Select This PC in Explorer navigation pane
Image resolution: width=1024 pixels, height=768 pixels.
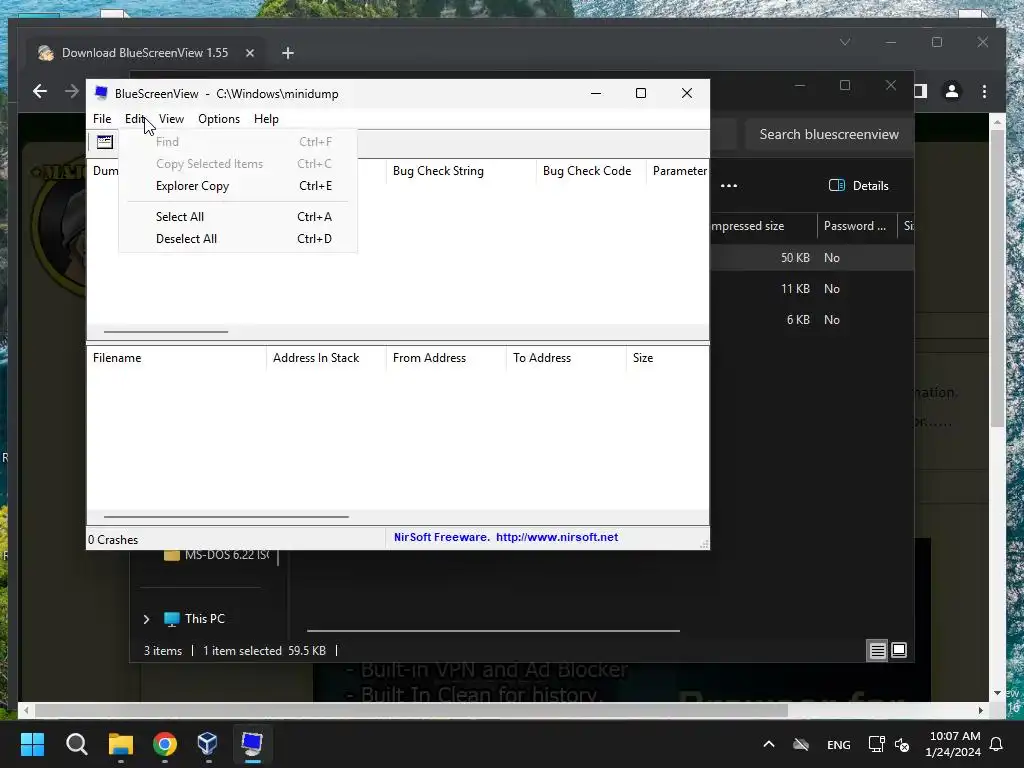[204, 619]
